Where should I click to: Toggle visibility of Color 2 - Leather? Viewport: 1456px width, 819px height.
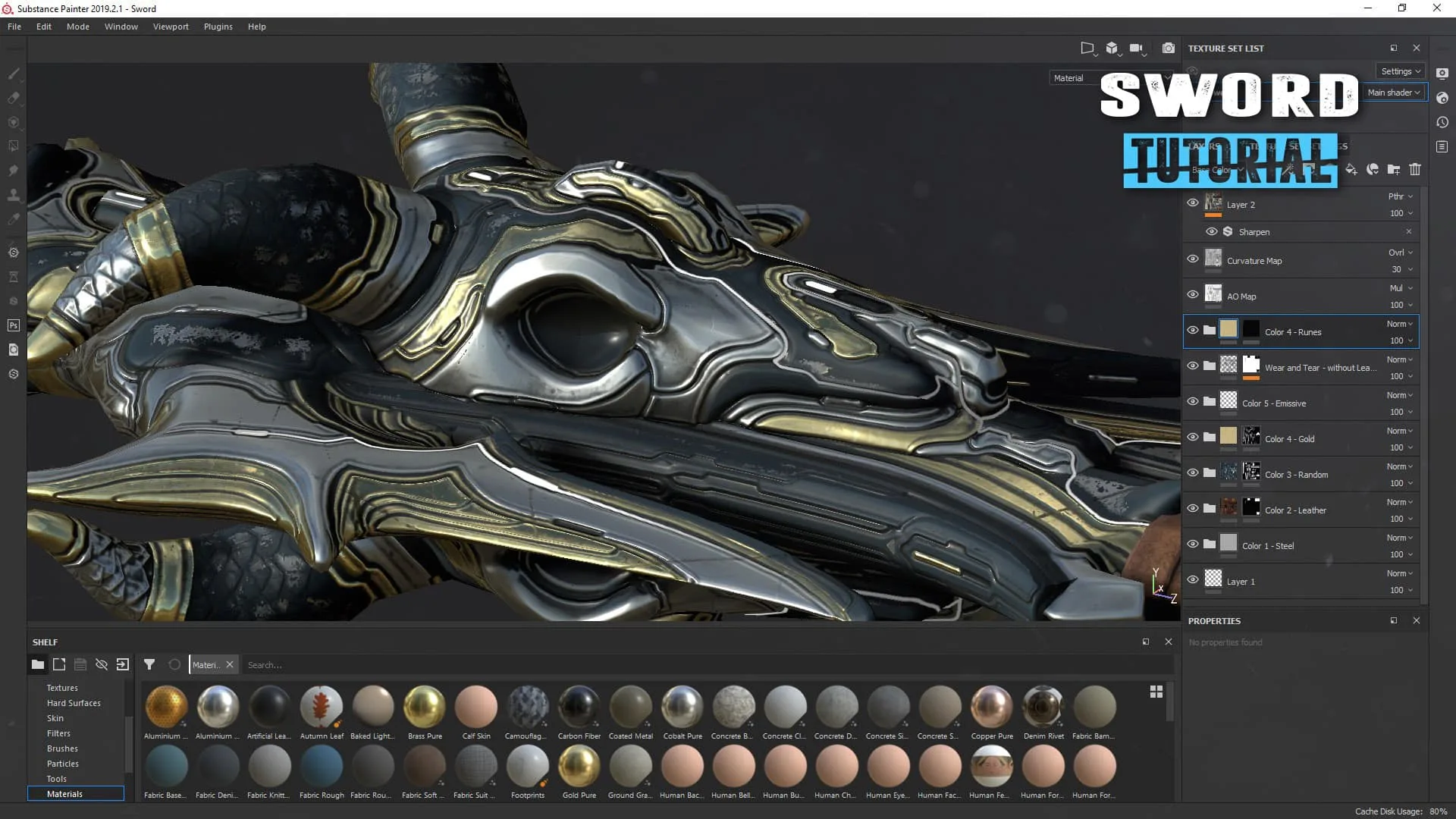pos(1193,509)
